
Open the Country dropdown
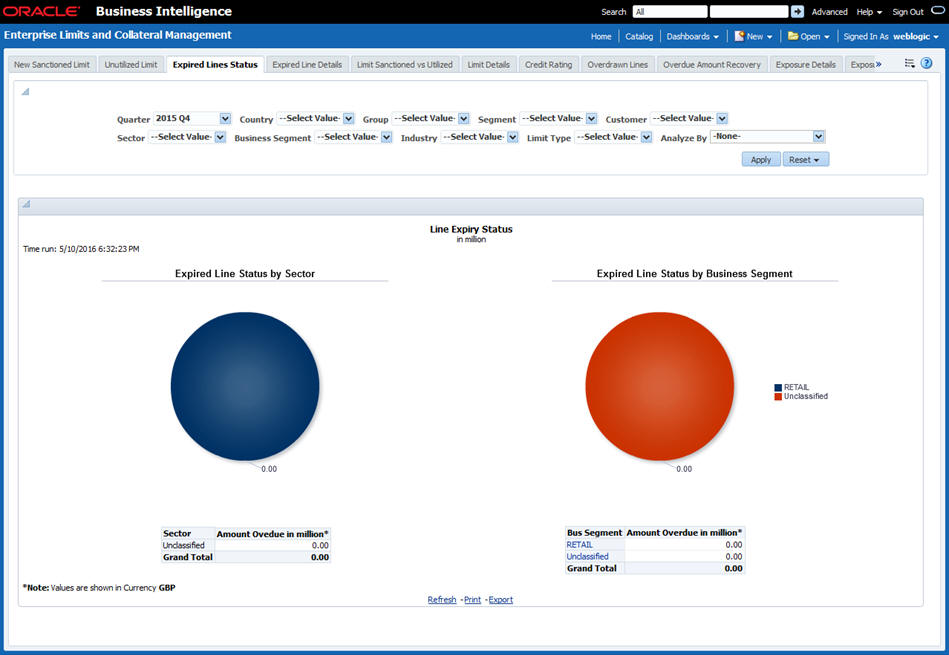point(349,119)
